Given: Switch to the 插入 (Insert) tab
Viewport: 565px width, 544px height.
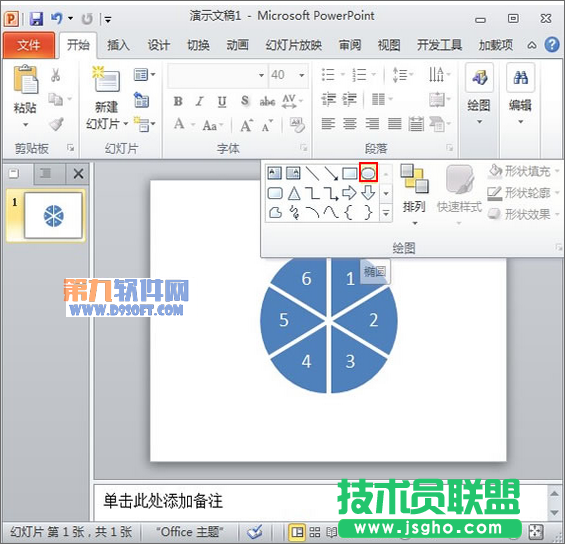Looking at the screenshot, I should pos(118,45).
